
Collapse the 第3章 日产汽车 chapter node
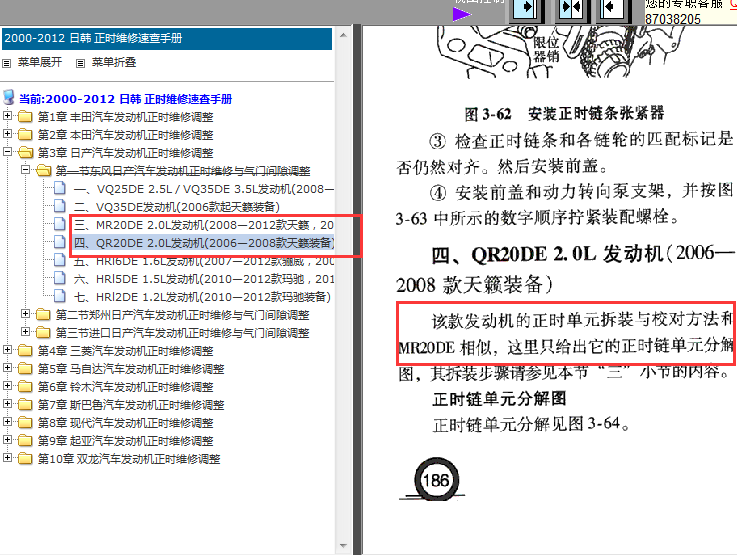point(7,151)
